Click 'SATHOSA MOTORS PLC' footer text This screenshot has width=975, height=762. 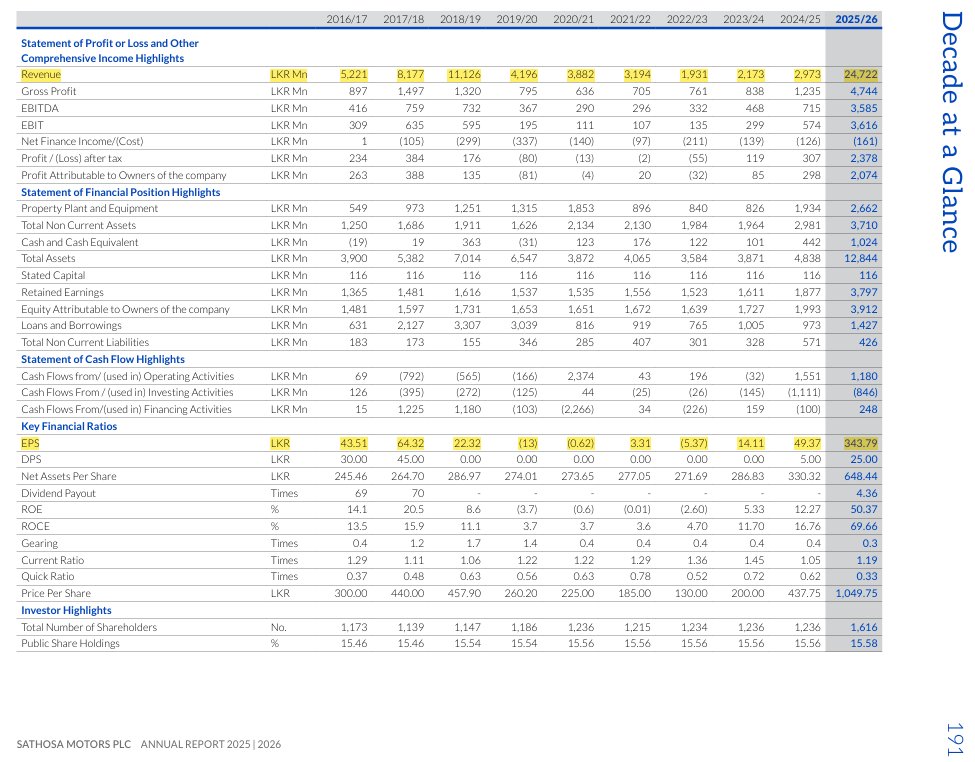(74, 745)
